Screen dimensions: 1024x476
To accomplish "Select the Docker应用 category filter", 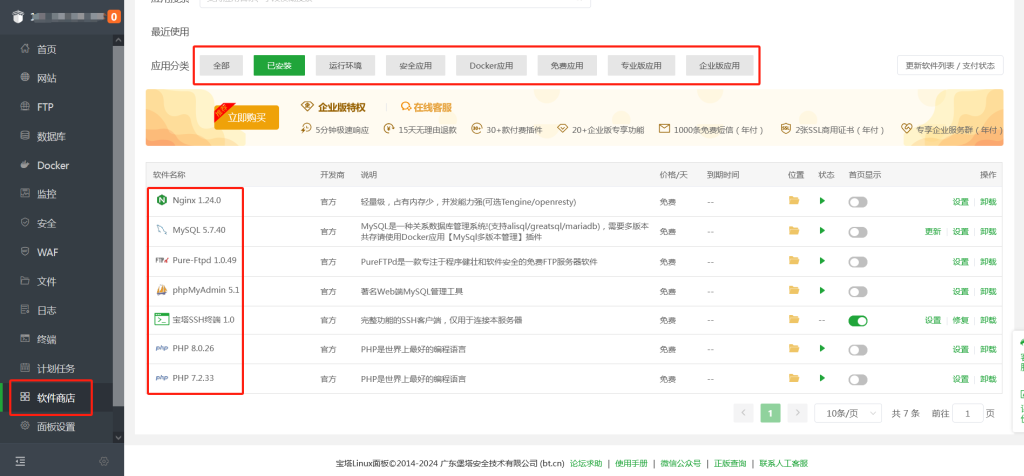I will point(491,65).
